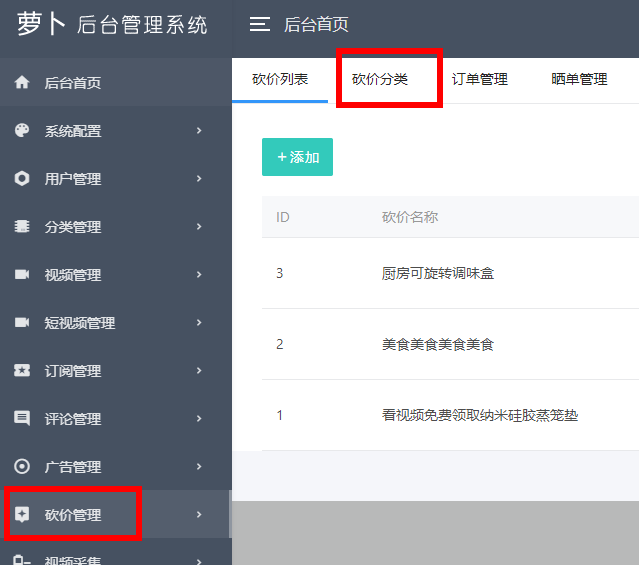Expand the 订阅管理 chevron
639x565 pixels.
[x=199, y=370]
